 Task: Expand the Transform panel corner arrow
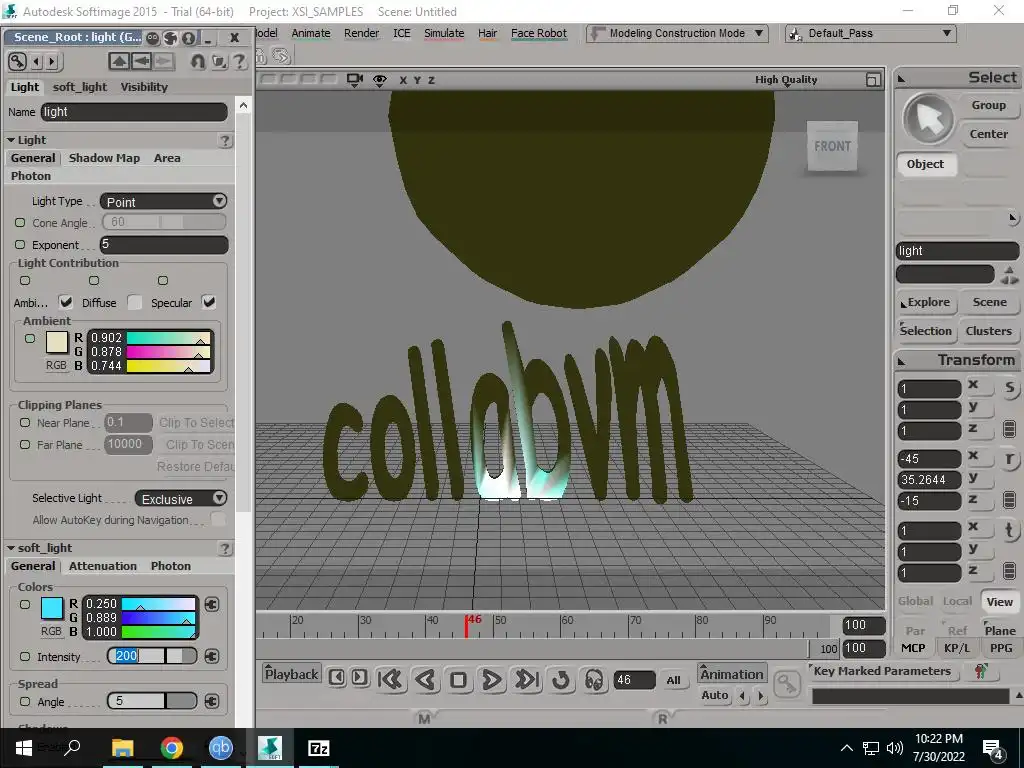902,361
